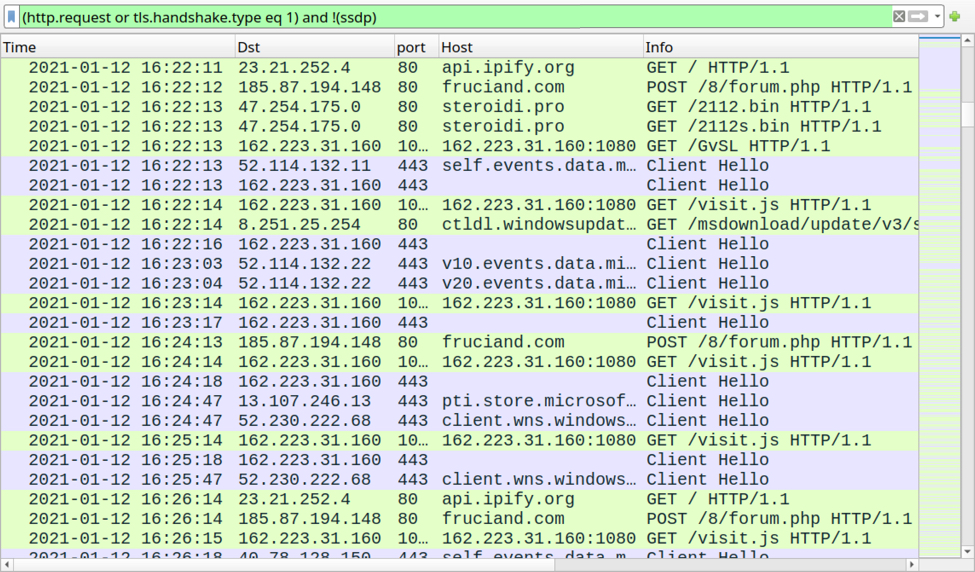Select the 16:25:14 GET /visit.js packet
Image resolution: width=975 pixels, height=572 pixels.
[460, 440]
